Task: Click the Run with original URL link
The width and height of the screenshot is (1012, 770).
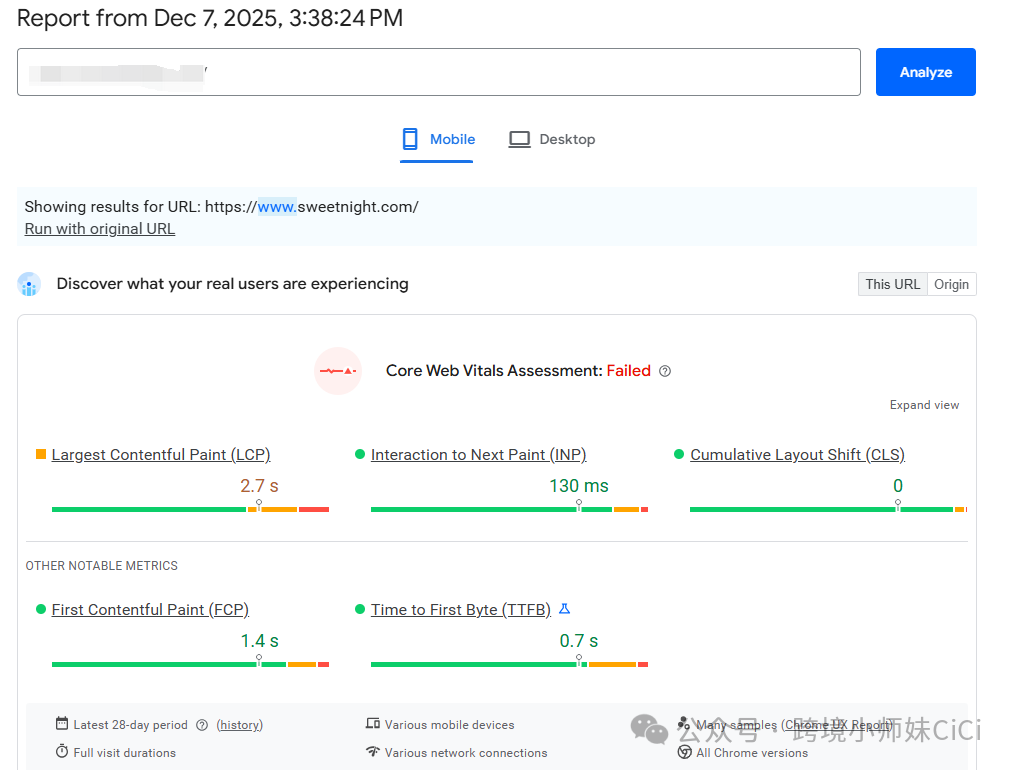Action: pyautogui.click(x=100, y=229)
